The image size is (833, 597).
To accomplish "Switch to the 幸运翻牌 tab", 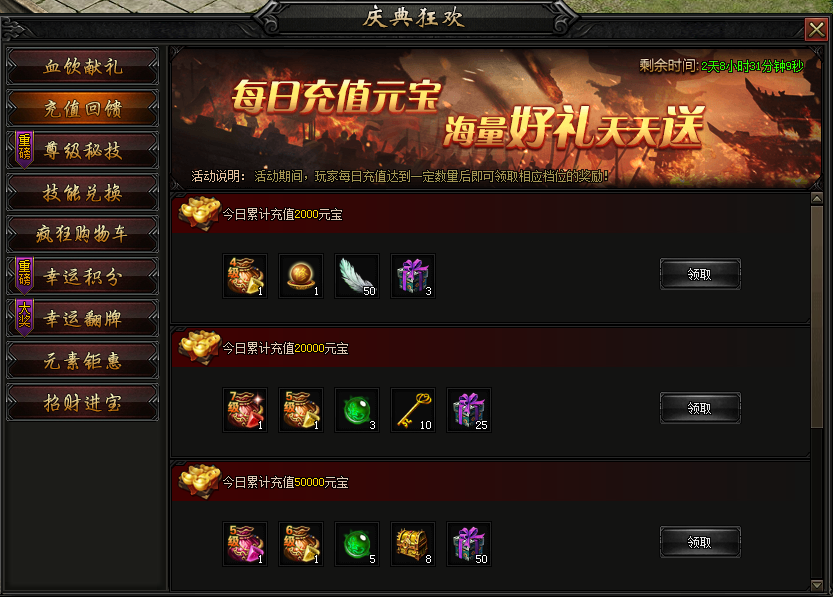I will 82,318.
